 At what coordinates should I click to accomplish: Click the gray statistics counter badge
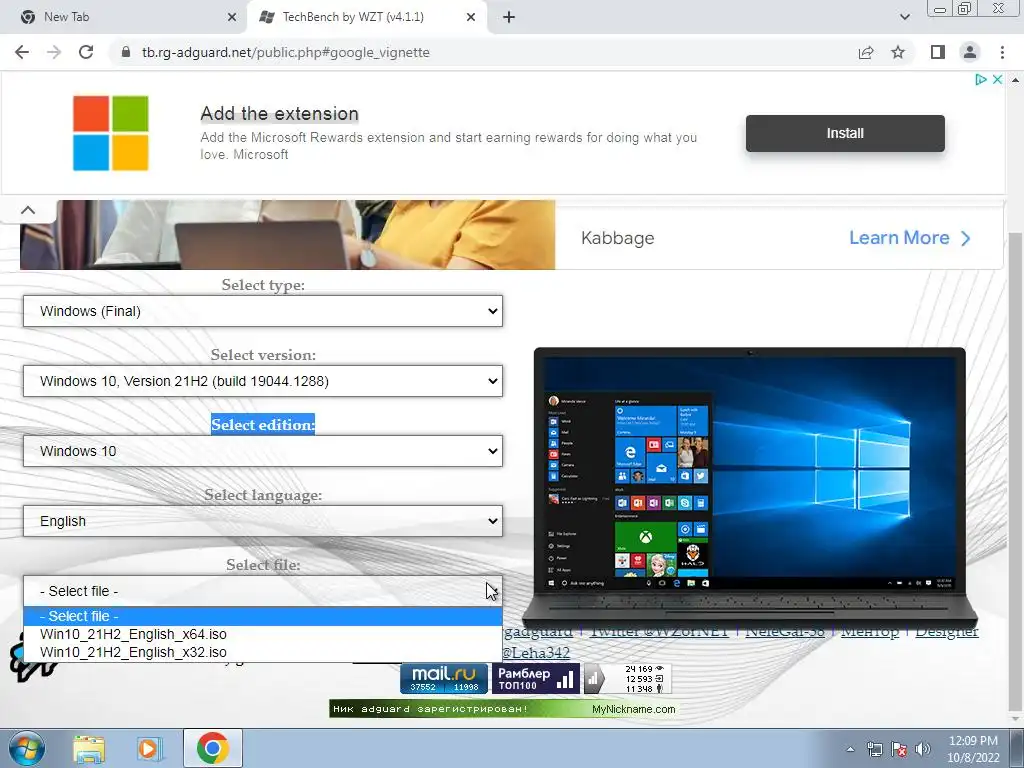(x=627, y=679)
